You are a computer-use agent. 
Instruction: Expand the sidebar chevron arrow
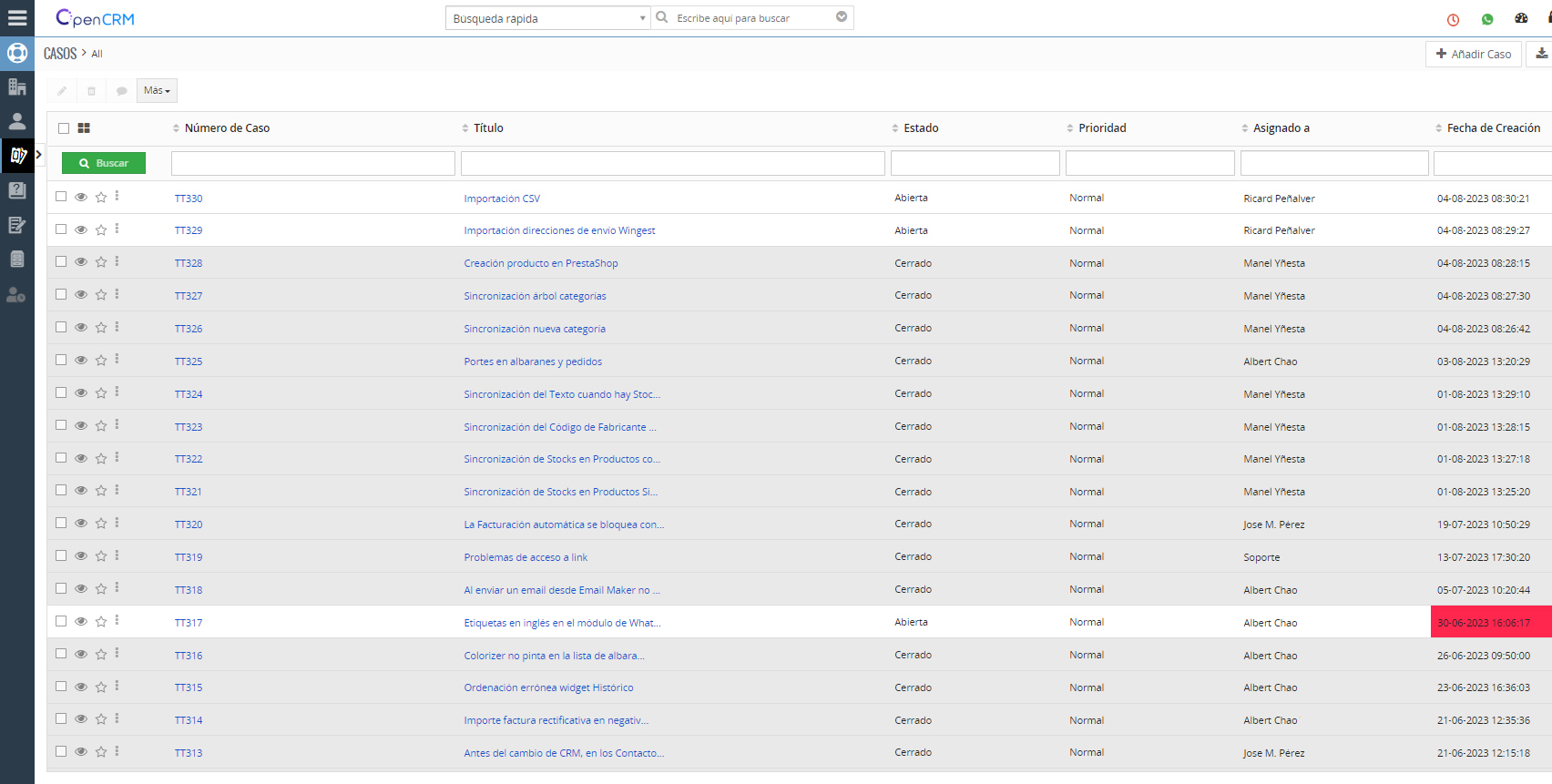[38, 155]
